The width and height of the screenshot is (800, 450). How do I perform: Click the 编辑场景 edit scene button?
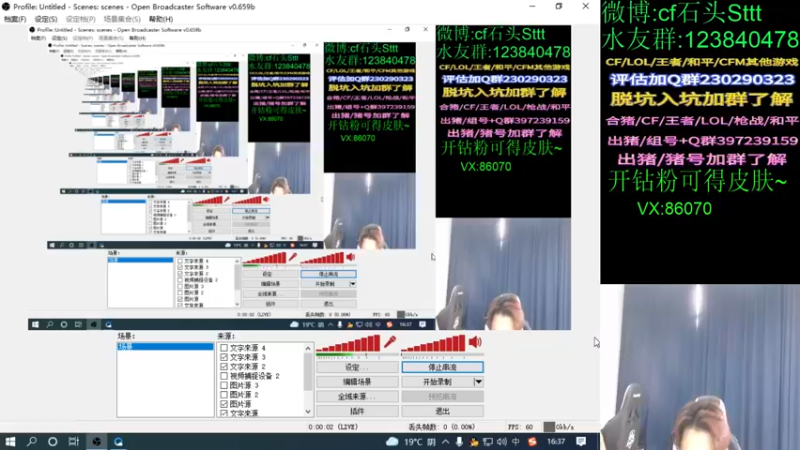click(357, 382)
